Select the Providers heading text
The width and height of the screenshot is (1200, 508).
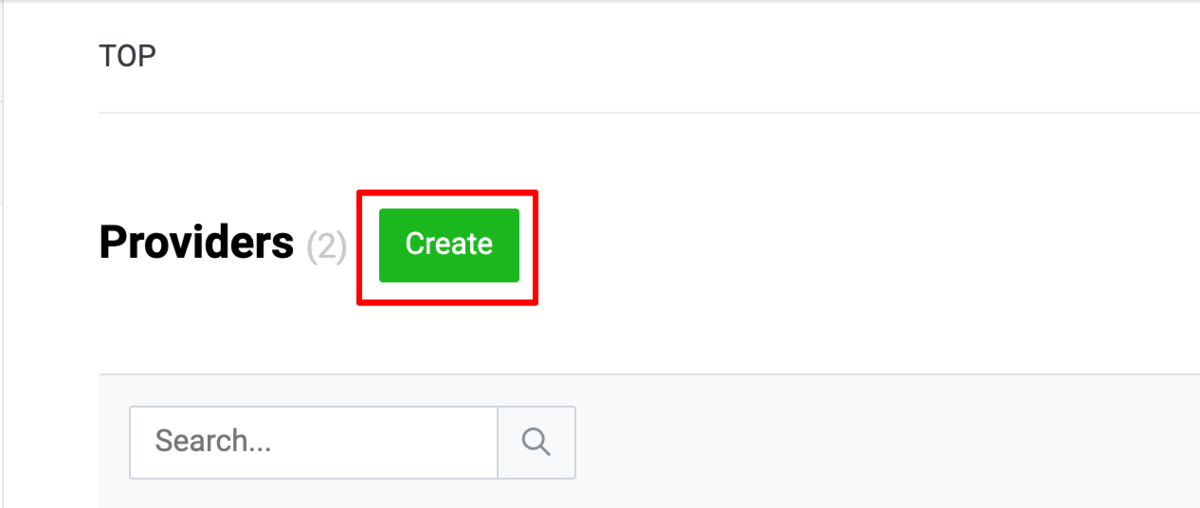pyautogui.click(x=196, y=243)
